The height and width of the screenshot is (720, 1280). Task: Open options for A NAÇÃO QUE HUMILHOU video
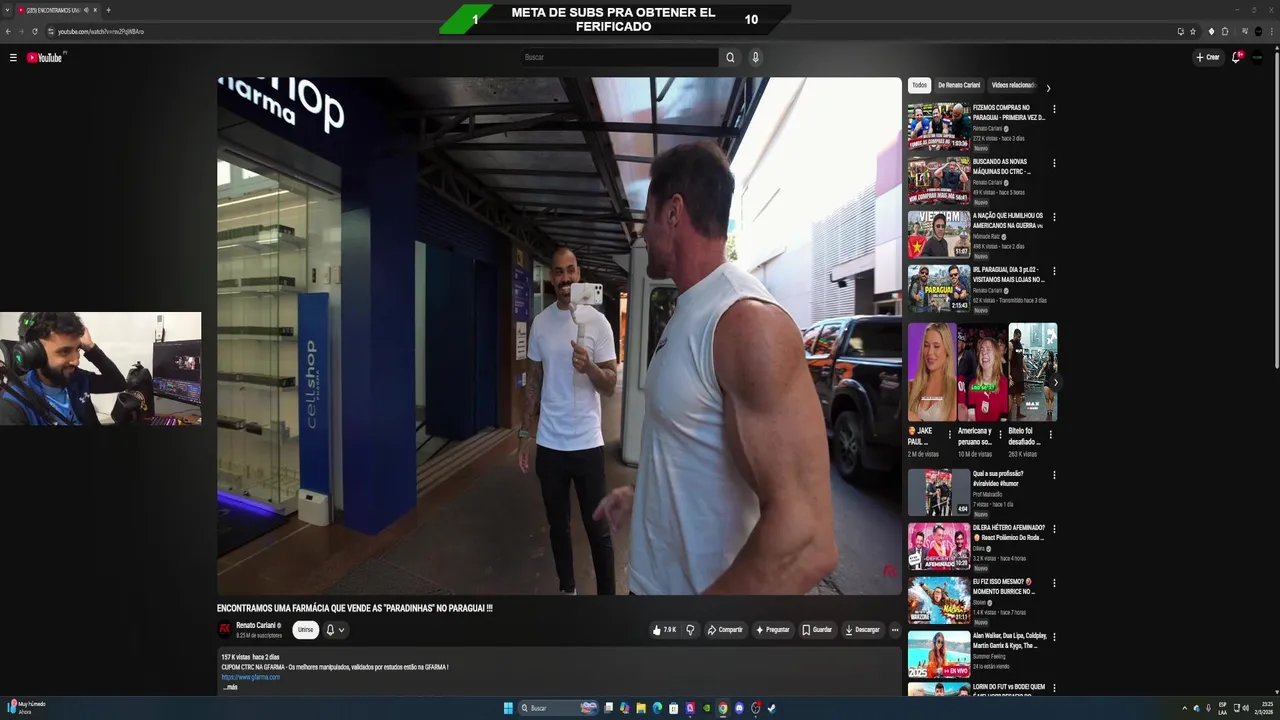pos(1054,217)
